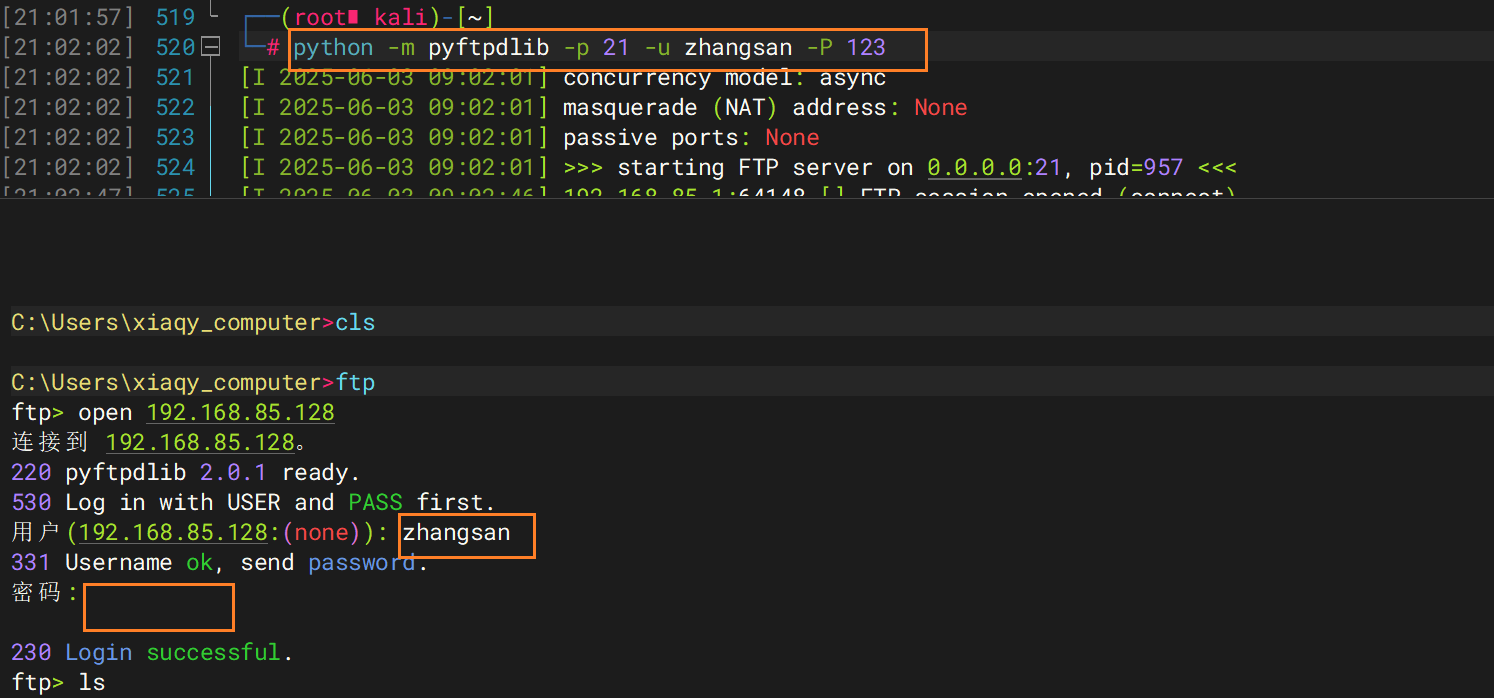Click the red 'None' after passive ports

(x=792, y=137)
